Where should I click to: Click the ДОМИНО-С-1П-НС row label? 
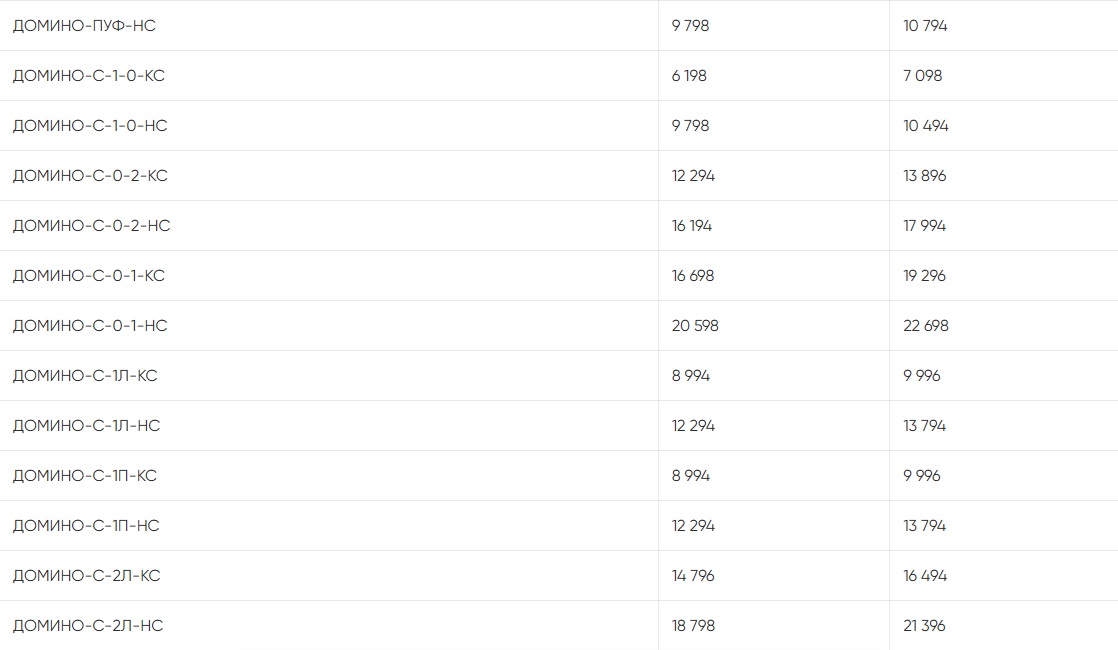86,526
